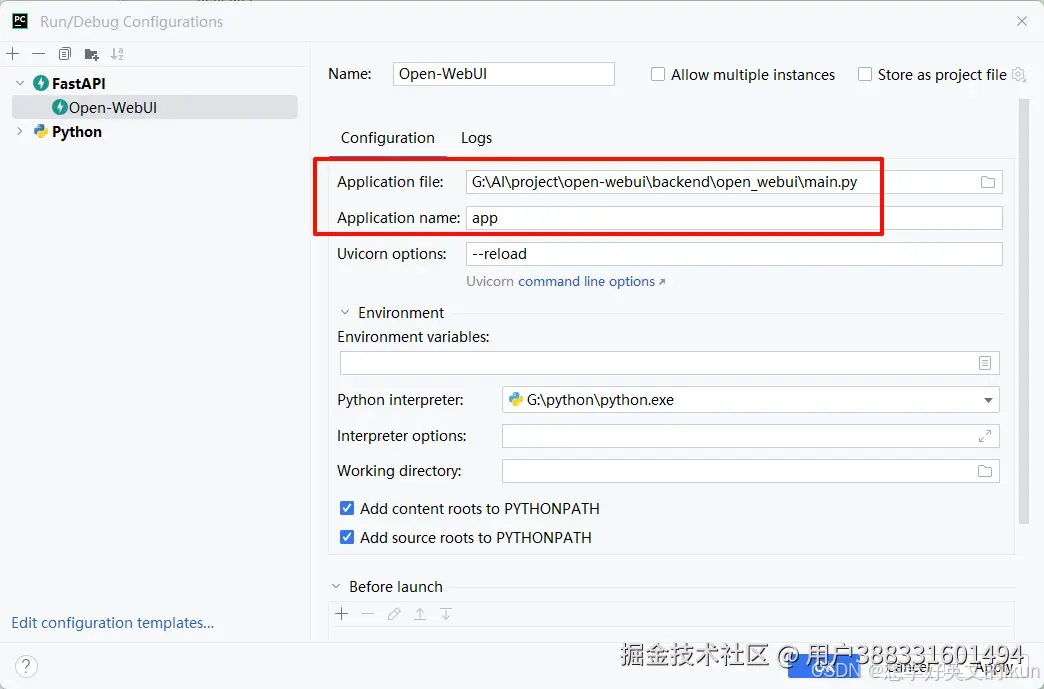Screen dimensions: 1044x689
Task: Remove the selected Before launch task
Action: [x=368, y=614]
